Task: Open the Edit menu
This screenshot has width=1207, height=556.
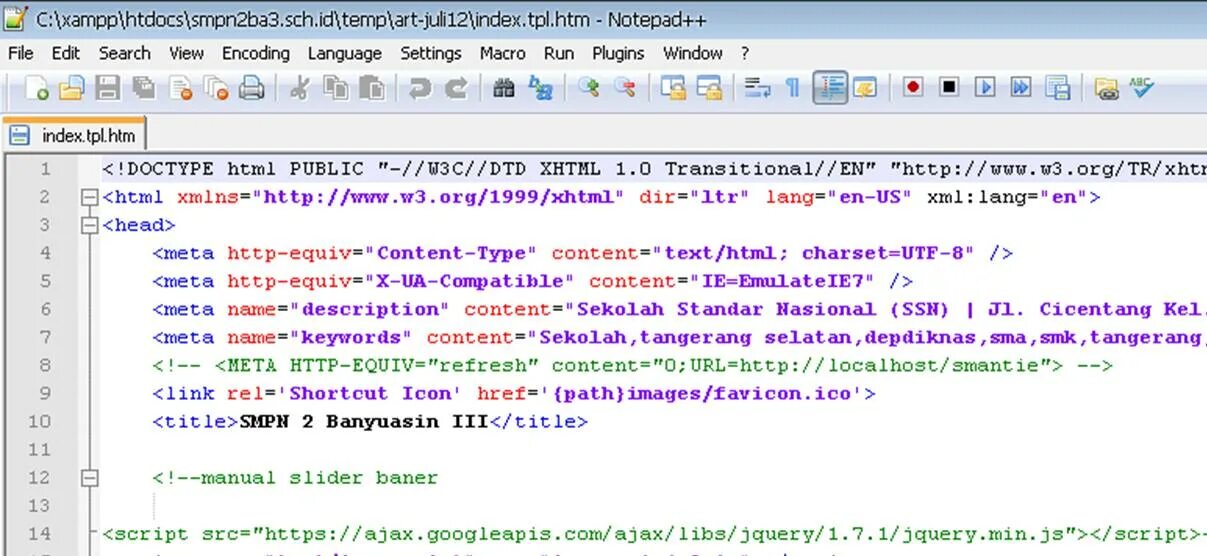Action: pyautogui.click(x=66, y=53)
